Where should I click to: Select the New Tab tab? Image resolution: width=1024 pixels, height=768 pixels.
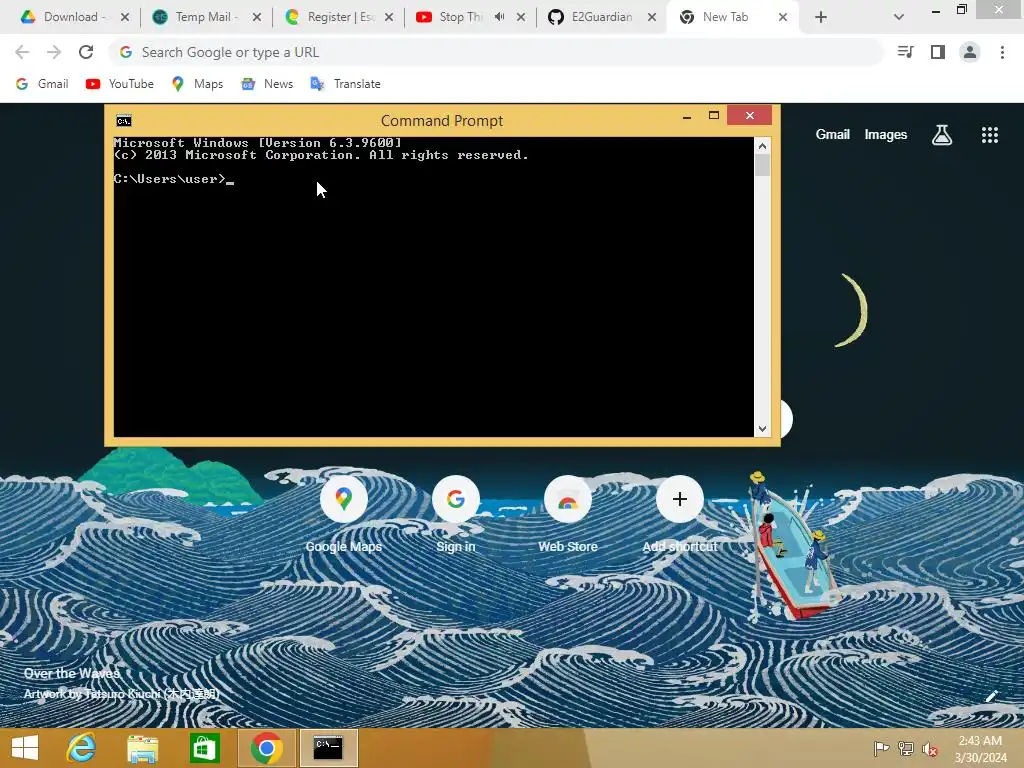coord(725,17)
